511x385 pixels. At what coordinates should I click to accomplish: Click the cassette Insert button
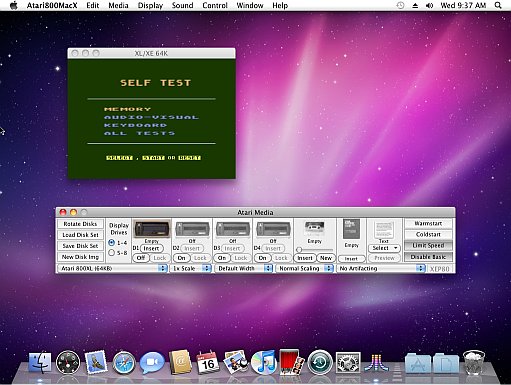(305, 258)
